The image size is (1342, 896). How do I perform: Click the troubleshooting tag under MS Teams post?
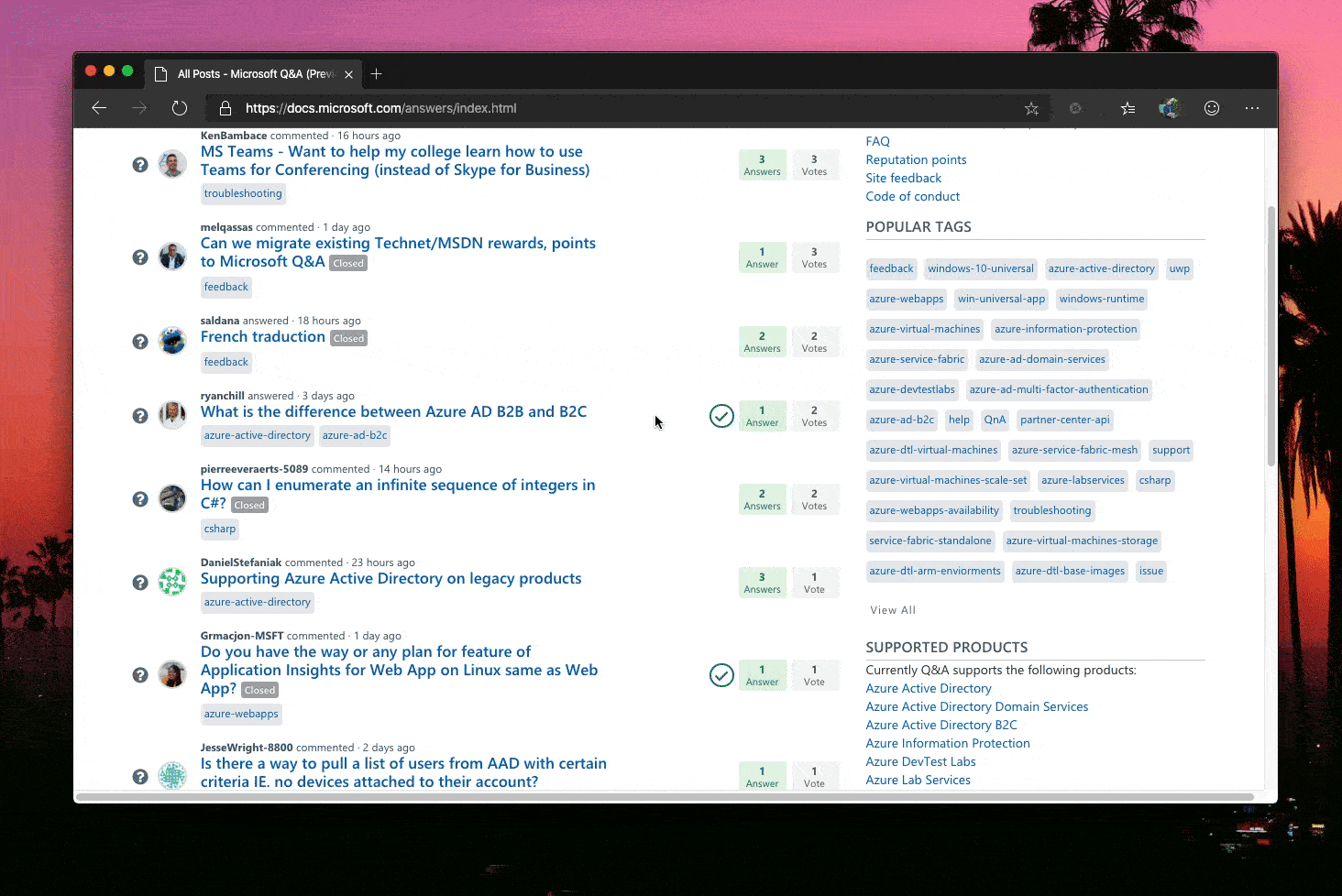(243, 193)
